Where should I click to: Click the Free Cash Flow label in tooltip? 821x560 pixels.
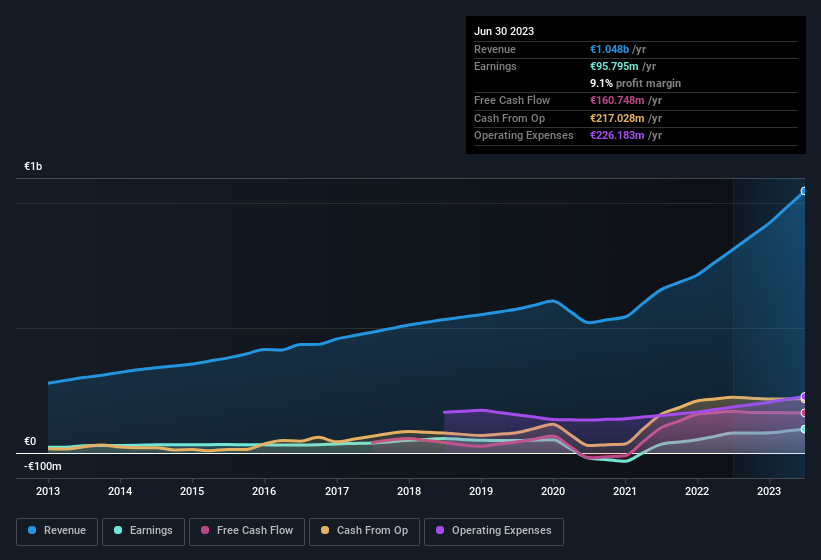point(512,100)
